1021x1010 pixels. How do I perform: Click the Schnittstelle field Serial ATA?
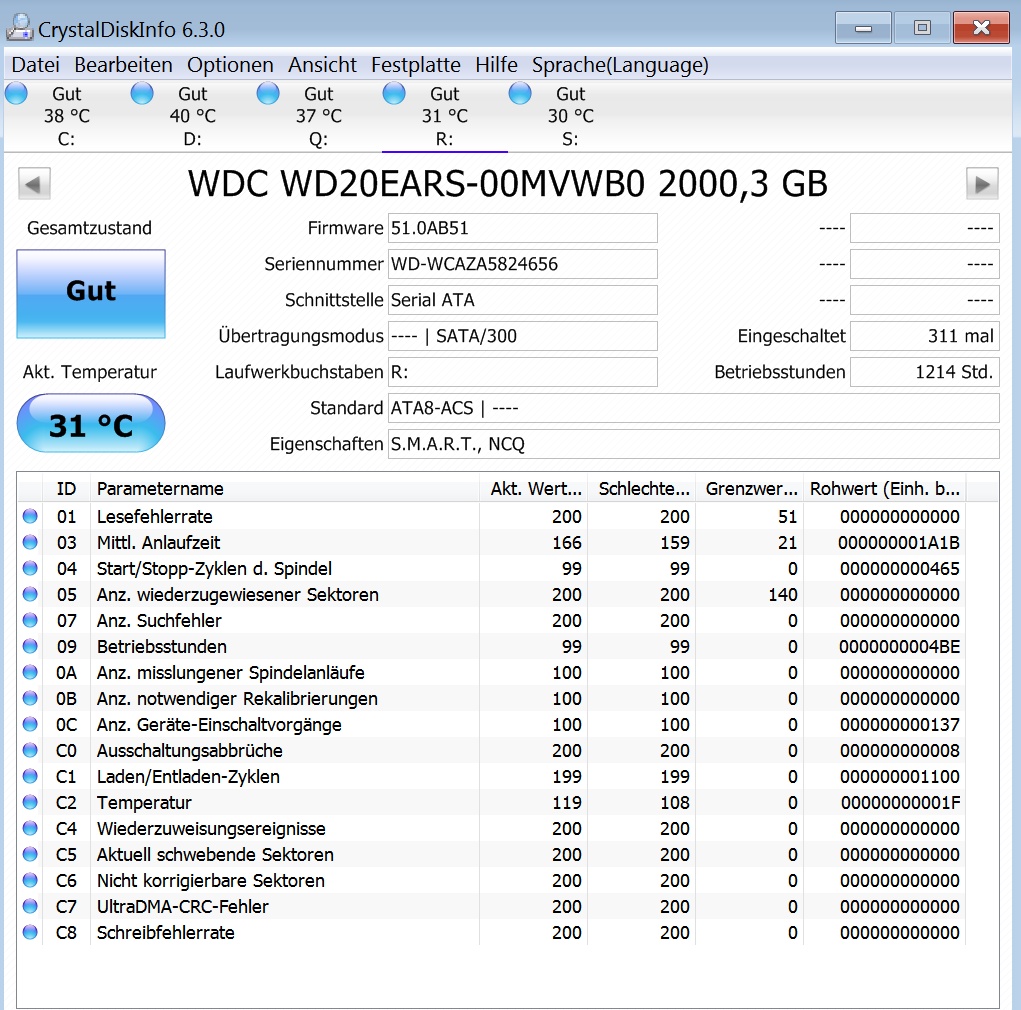tap(522, 300)
